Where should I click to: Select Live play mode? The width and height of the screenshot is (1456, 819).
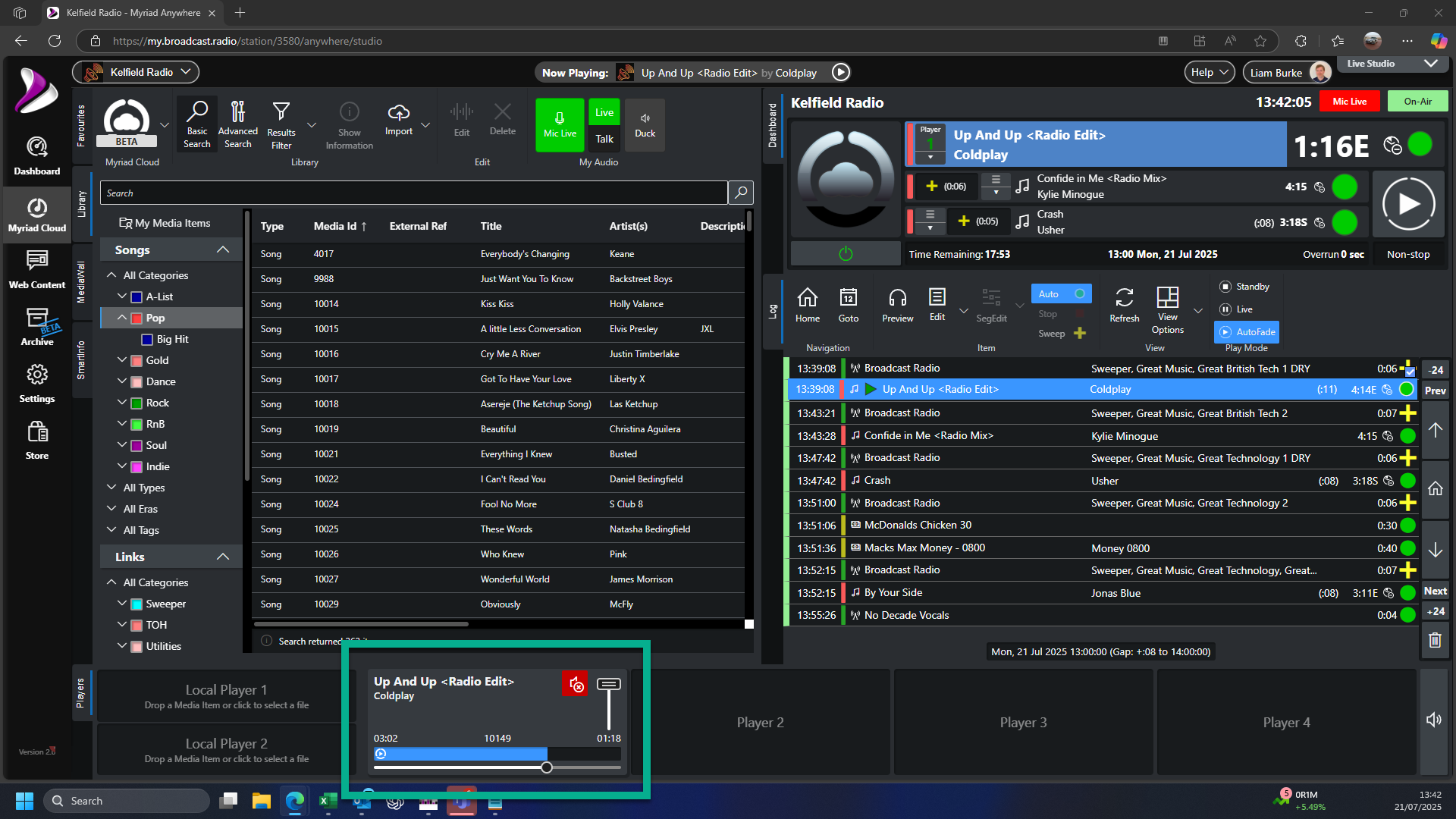[1236, 309]
